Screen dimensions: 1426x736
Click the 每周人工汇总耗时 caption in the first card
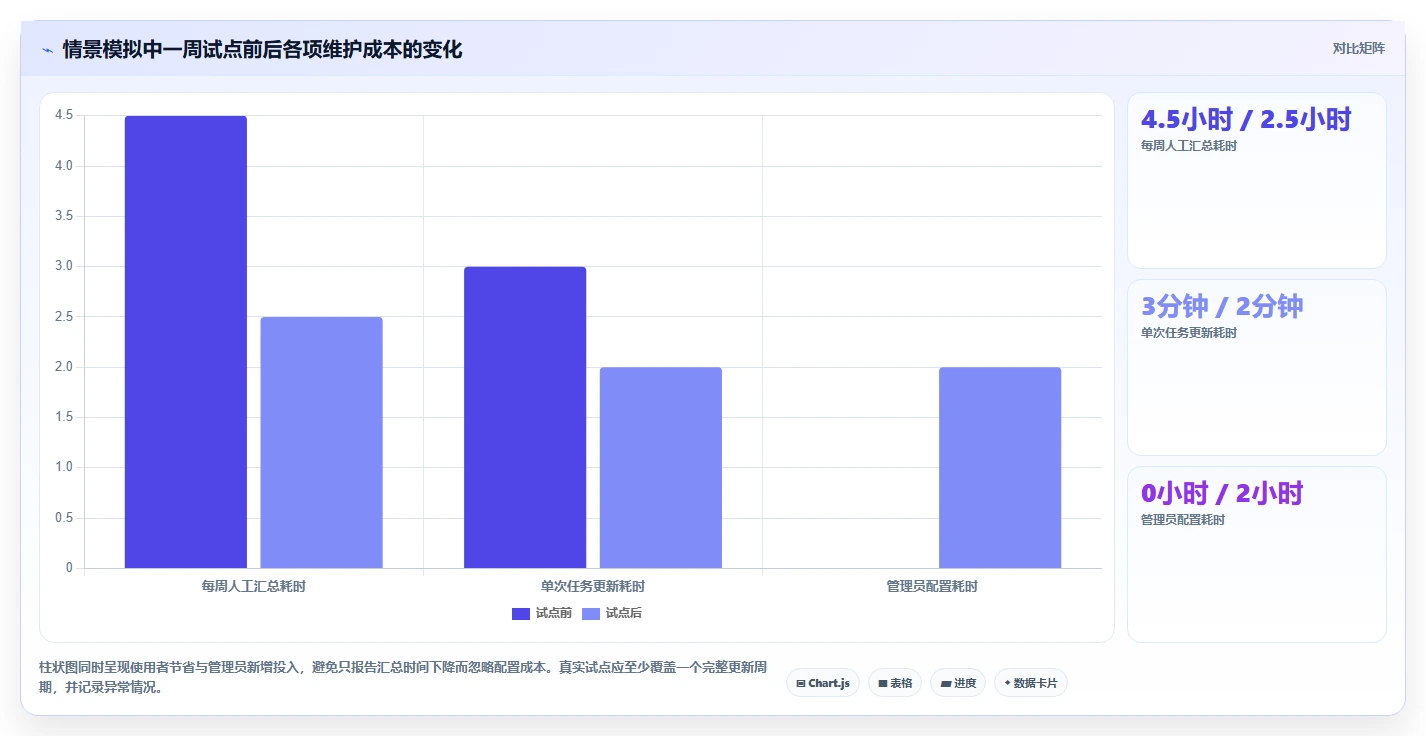tap(1189, 146)
